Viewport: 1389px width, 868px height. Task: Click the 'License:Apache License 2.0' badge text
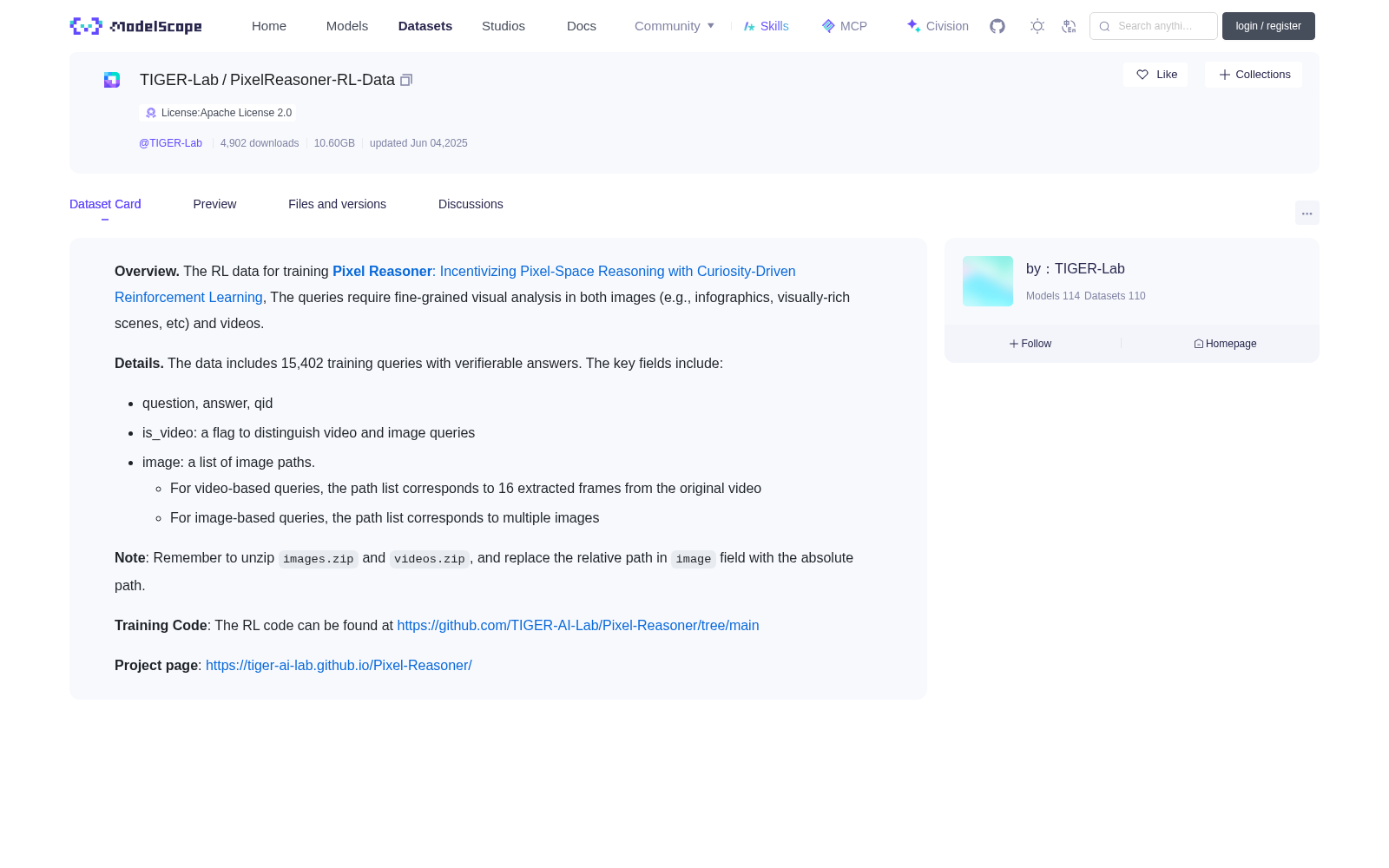coord(227,113)
